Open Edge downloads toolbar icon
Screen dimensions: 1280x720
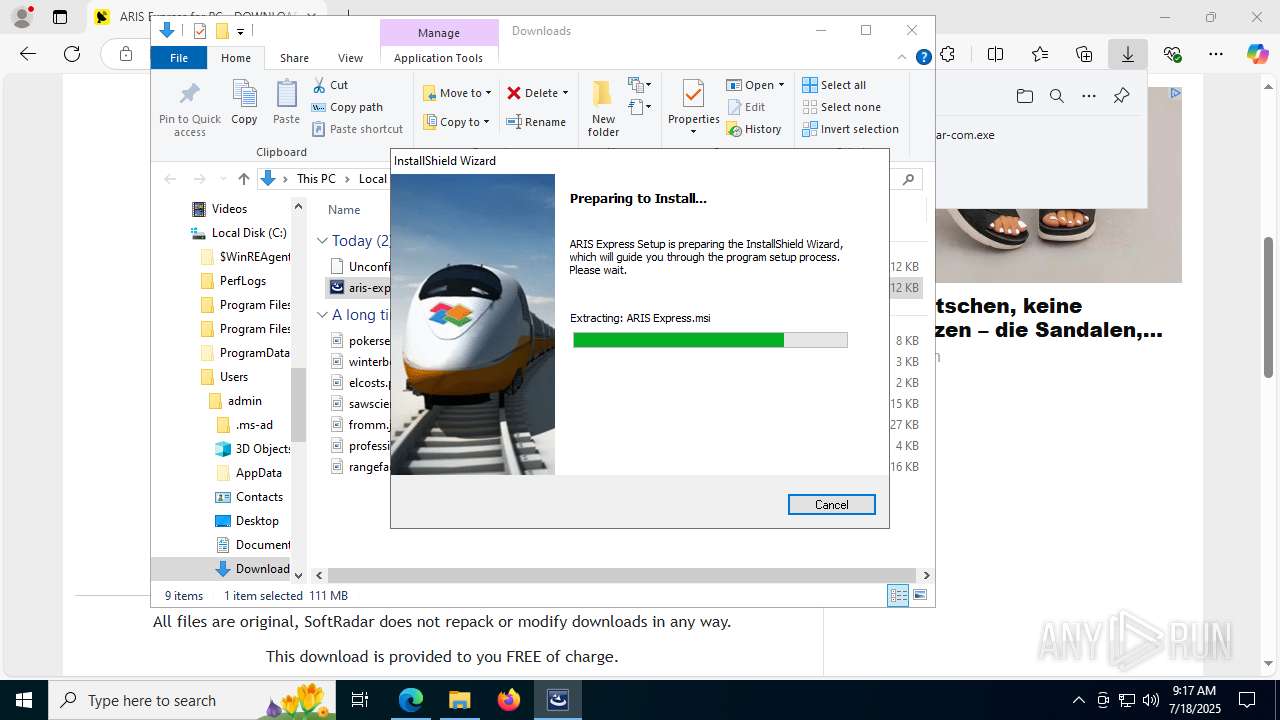1127,54
